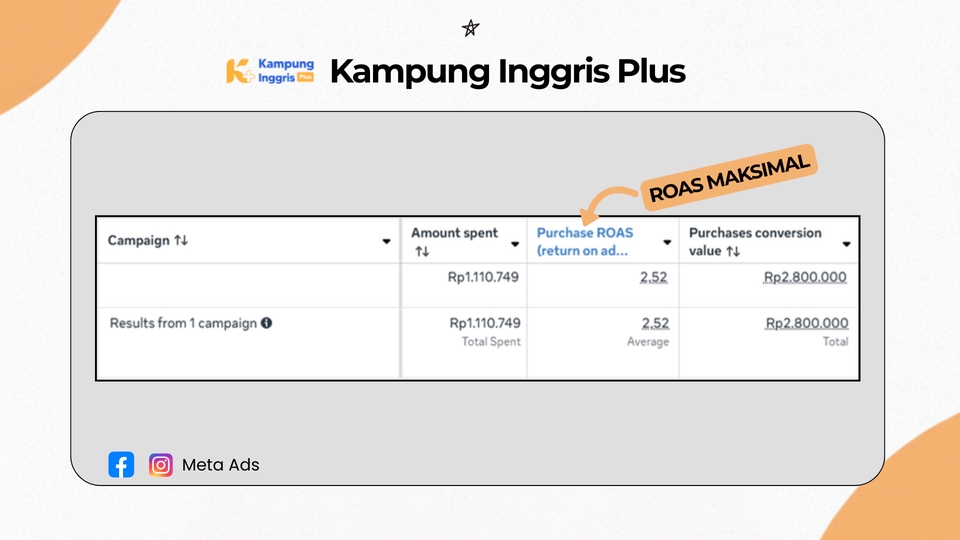Screen dimensions: 960x540
Task: Open Purchases conversion value dropdown arrow
Action: click(x=846, y=244)
